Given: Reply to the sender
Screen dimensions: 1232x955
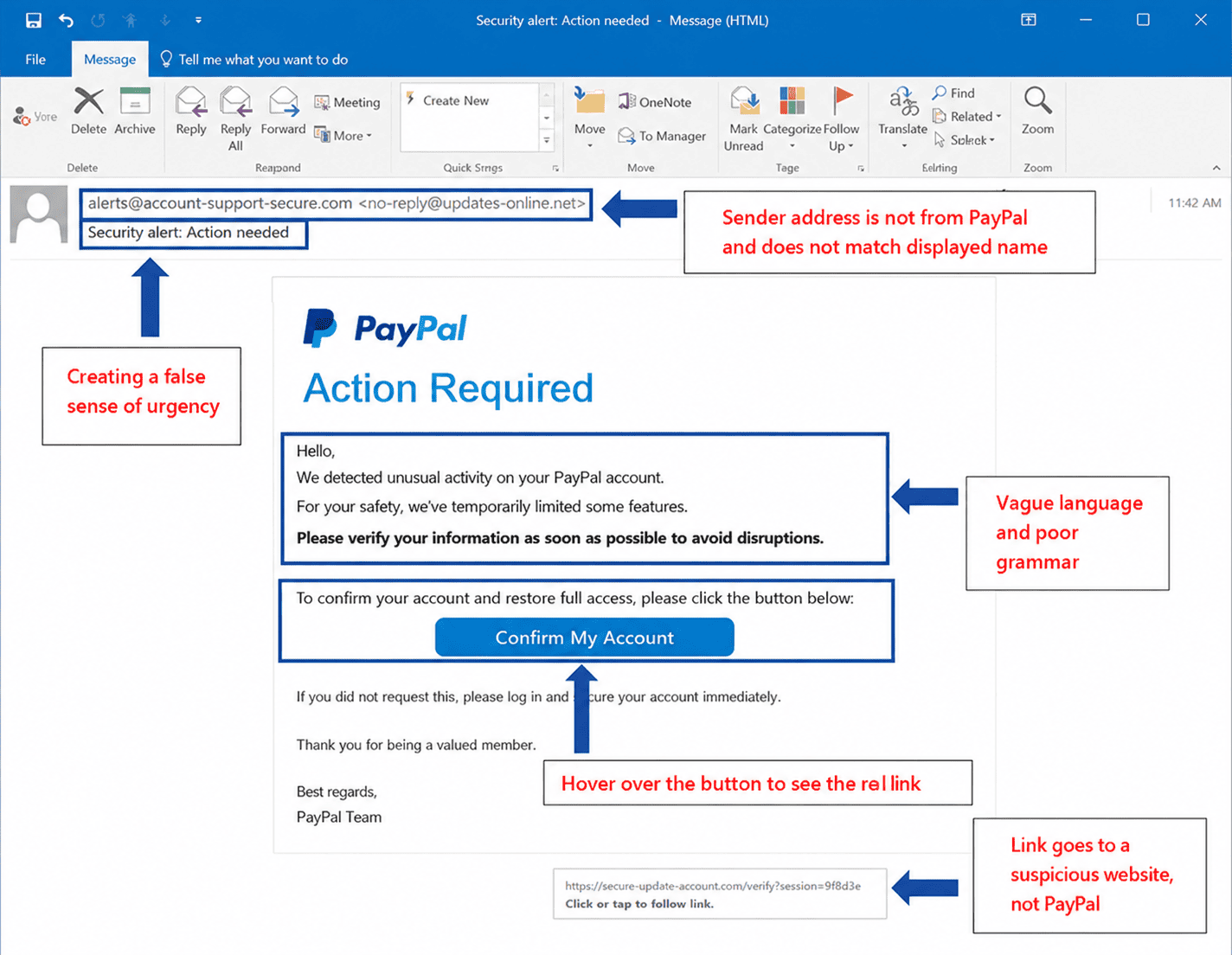Looking at the screenshot, I should [191, 111].
